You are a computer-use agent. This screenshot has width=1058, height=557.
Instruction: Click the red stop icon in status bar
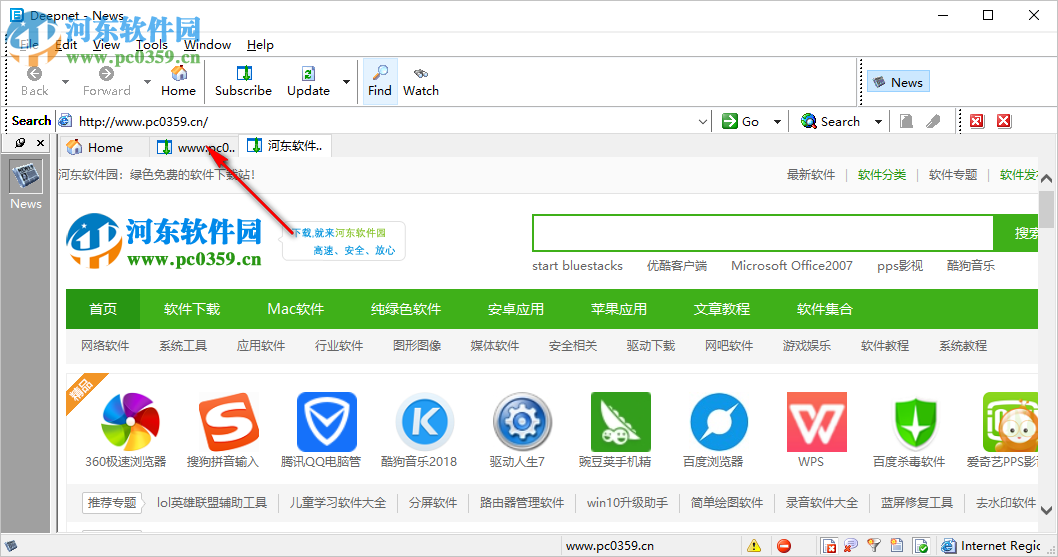[783, 546]
